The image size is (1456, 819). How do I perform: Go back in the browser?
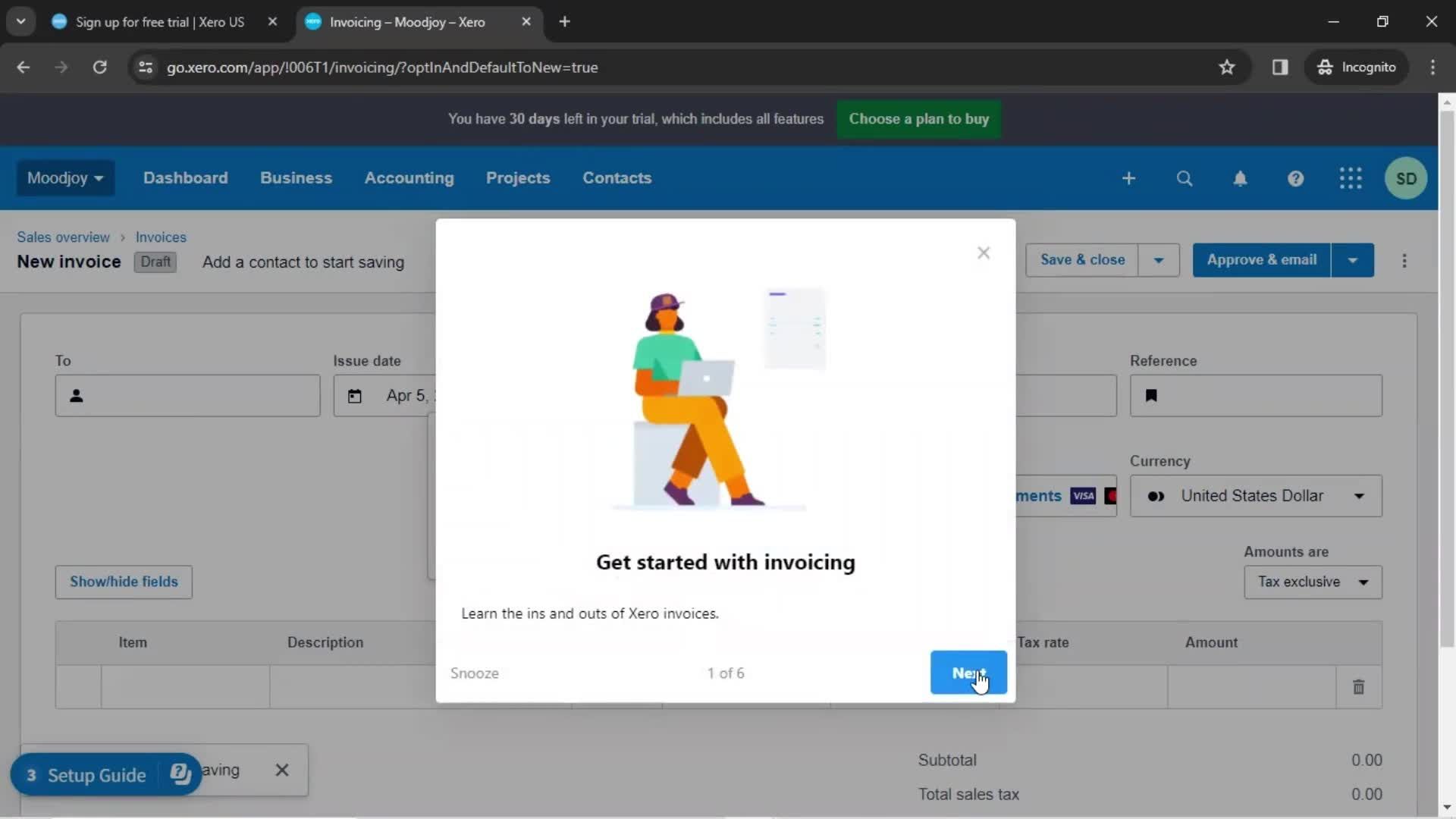click(24, 67)
